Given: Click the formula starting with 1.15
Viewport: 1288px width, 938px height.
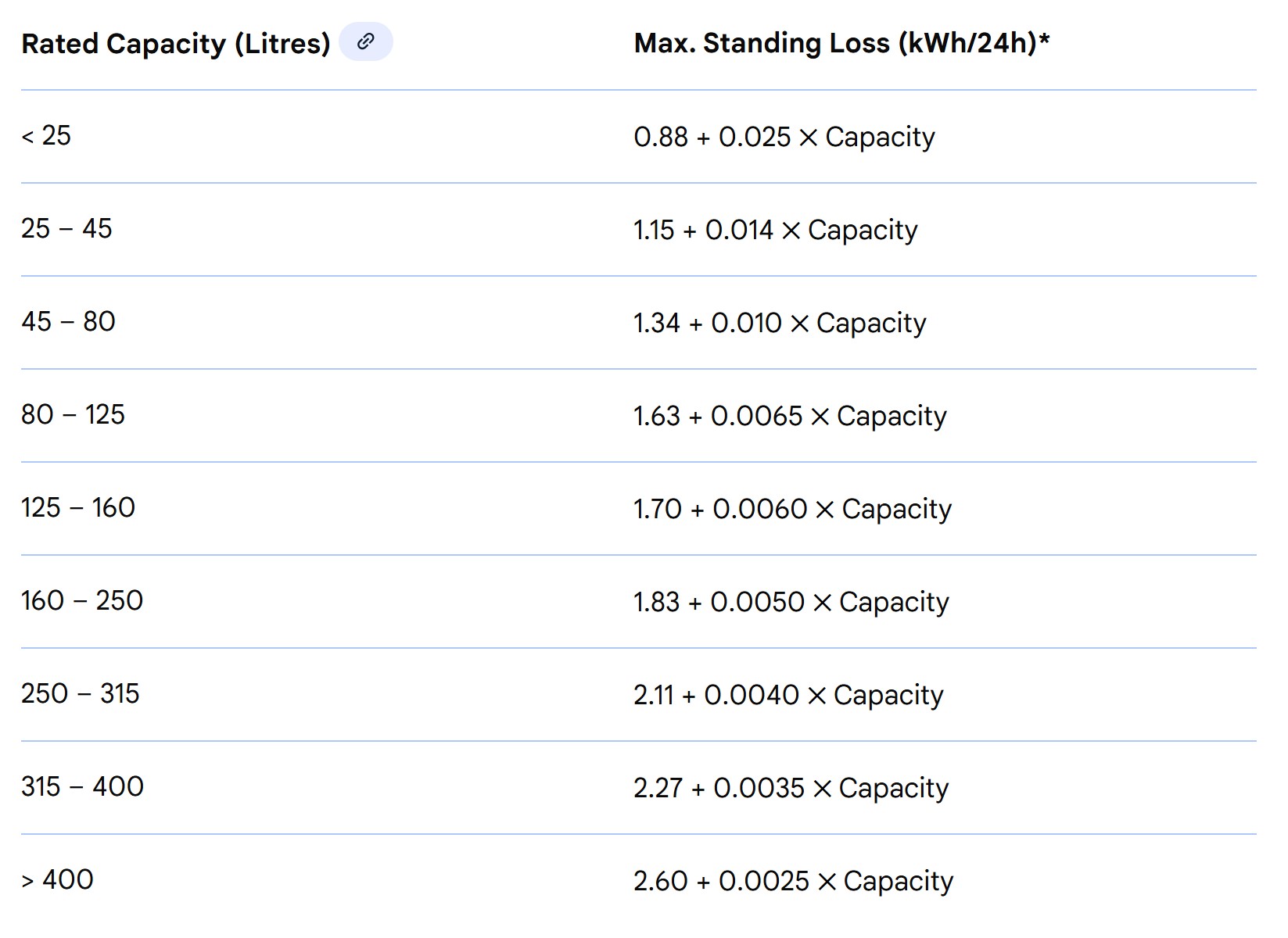Looking at the screenshot, I should pyautogui.click(x=776, y=231).
